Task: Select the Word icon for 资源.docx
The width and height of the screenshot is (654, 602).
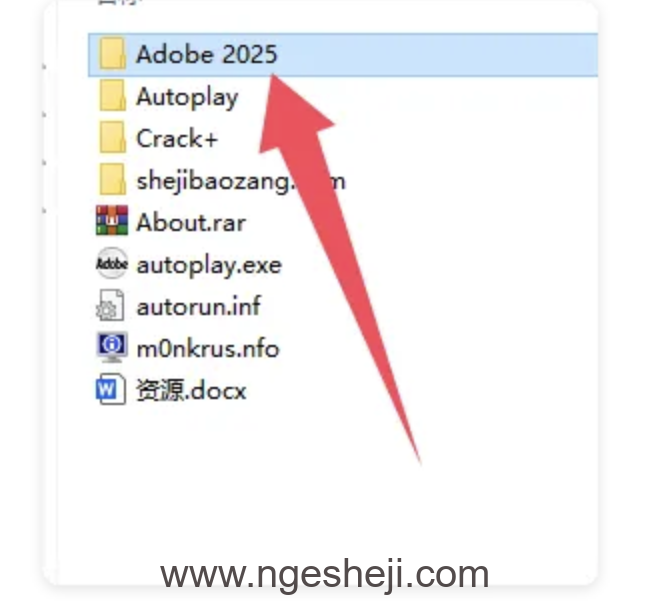Action: point(111,390)
